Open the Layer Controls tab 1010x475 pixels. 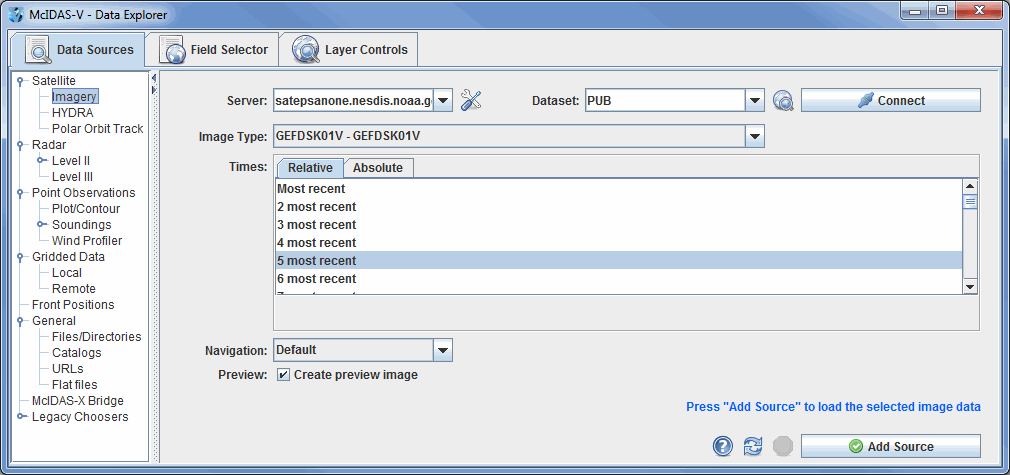[x=352, y=50]
